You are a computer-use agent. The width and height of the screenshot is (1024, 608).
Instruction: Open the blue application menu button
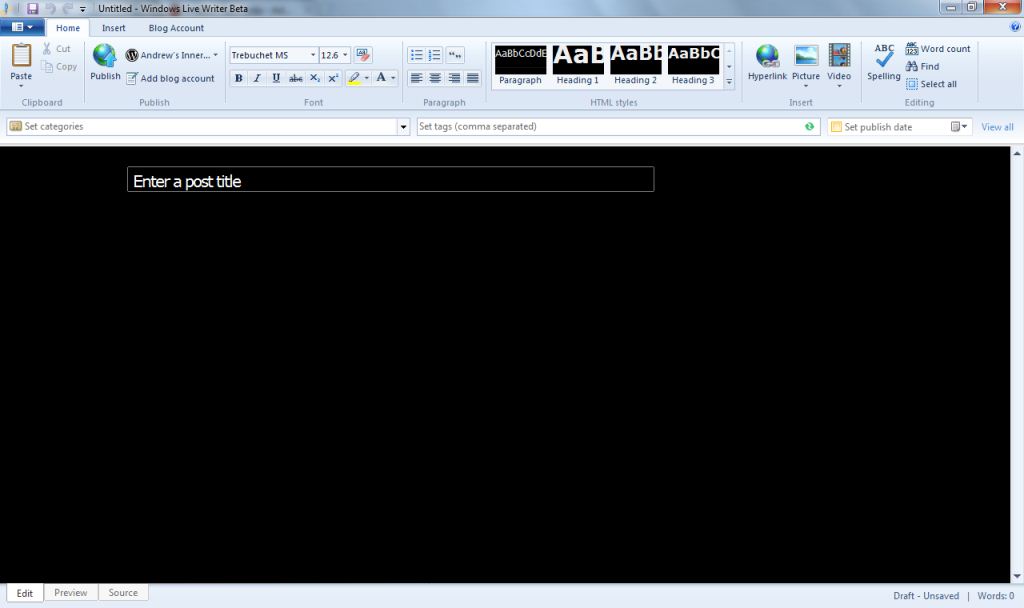click(22, 27)
